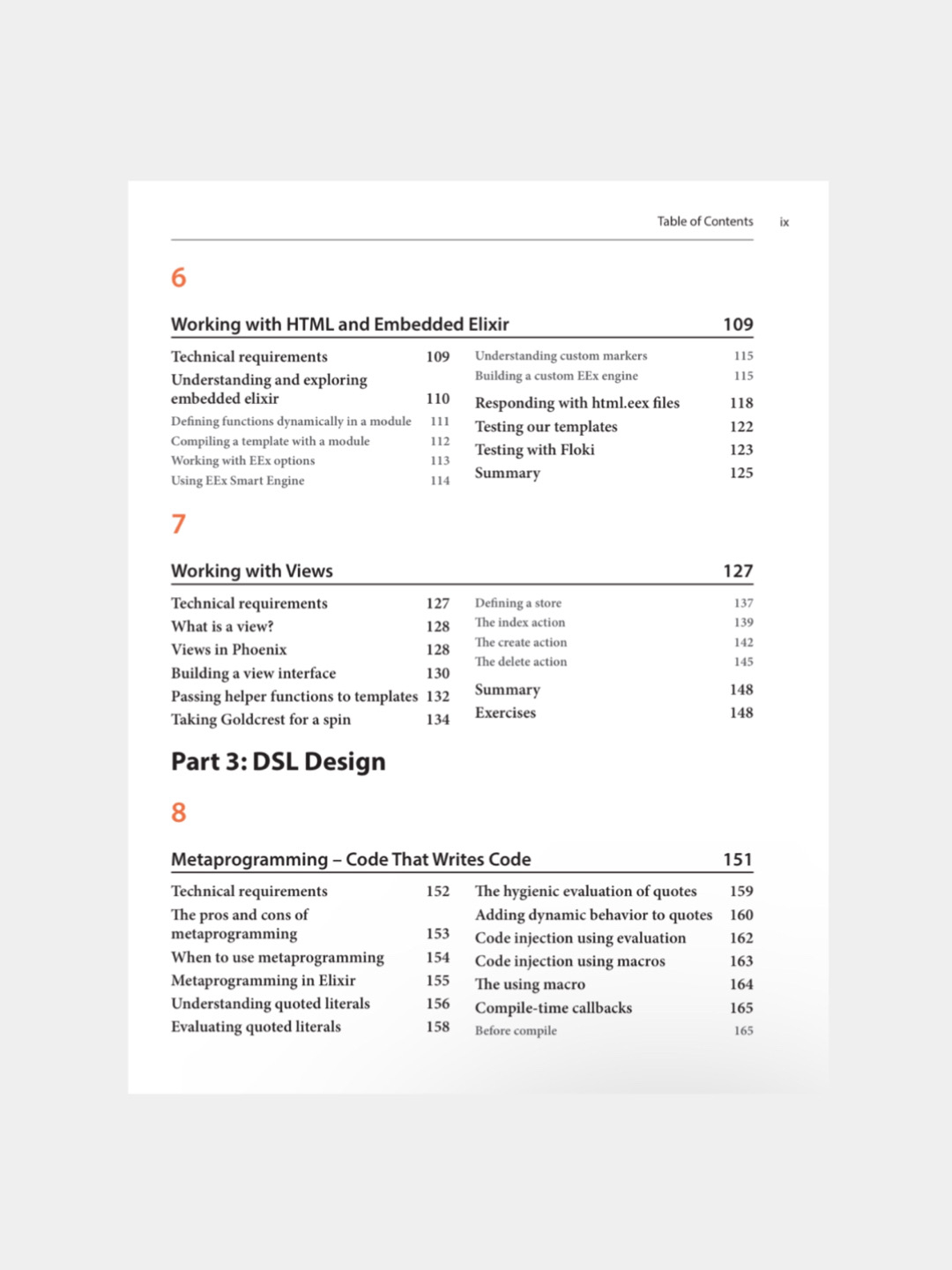Select page number "164"
Screen dimensions: 952x1270
(741, 984)
